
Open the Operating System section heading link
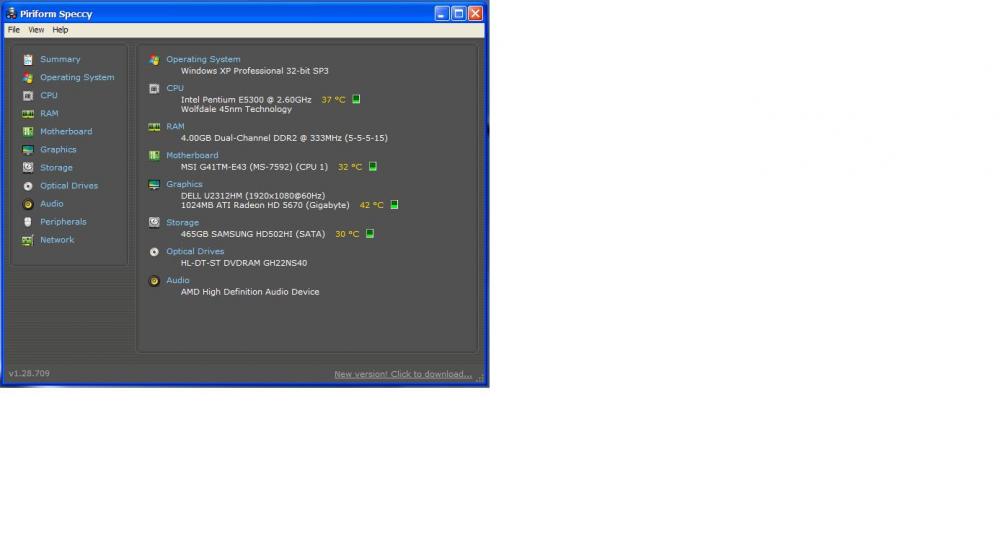pyautogui.click(x=203, y=60)
